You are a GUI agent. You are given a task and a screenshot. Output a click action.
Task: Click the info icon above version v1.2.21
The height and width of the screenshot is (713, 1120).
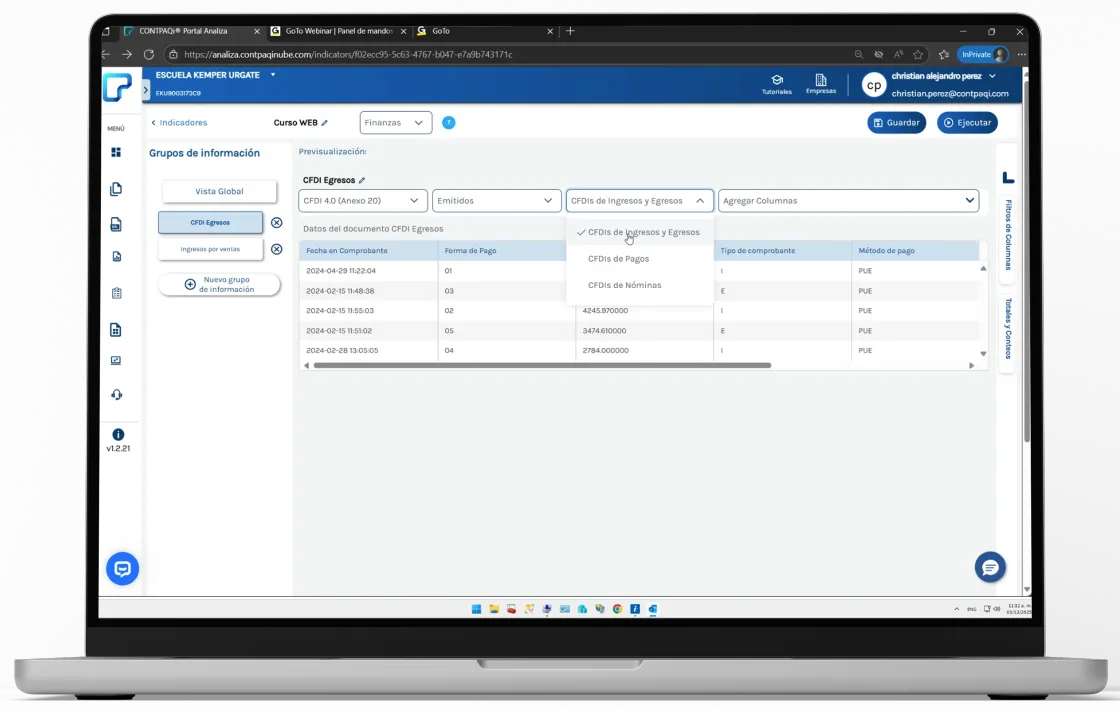(x=118, y=434)
